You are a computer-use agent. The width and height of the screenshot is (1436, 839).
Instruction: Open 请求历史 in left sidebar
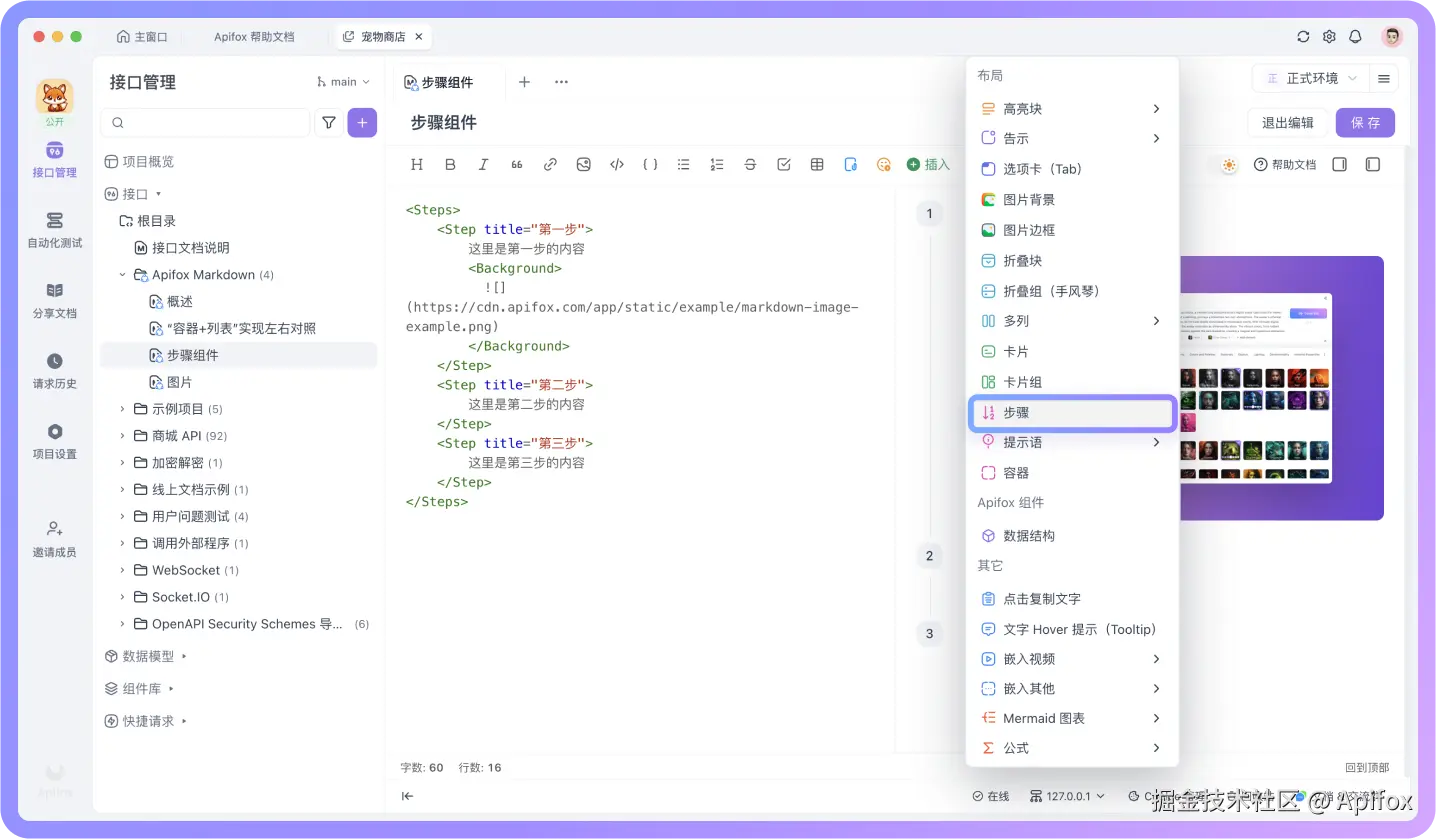54,370
